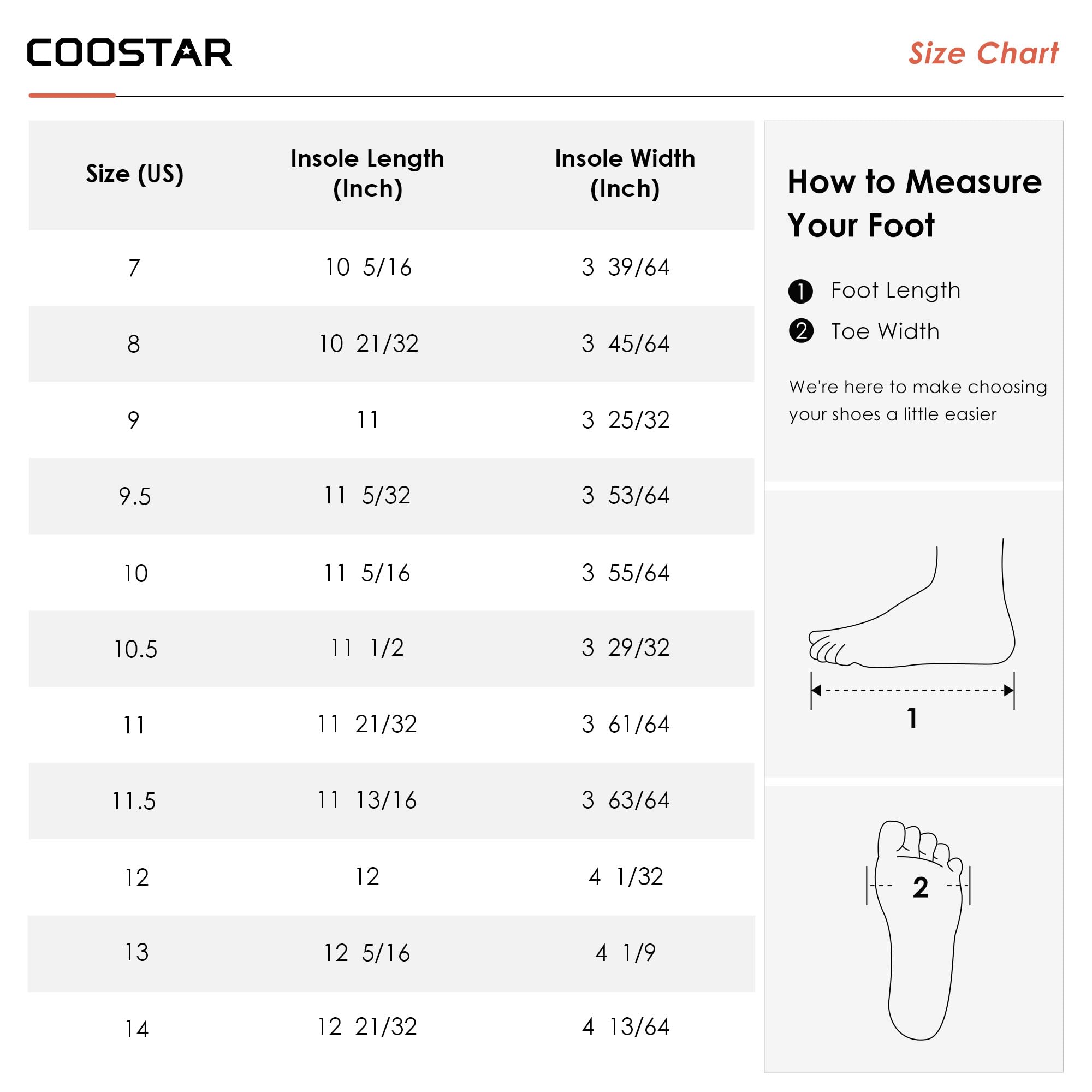This screenshot has width=1092, height=1092.
Task: Click the 4 1/9 insole width value
Action: click(x=625, y=953)
